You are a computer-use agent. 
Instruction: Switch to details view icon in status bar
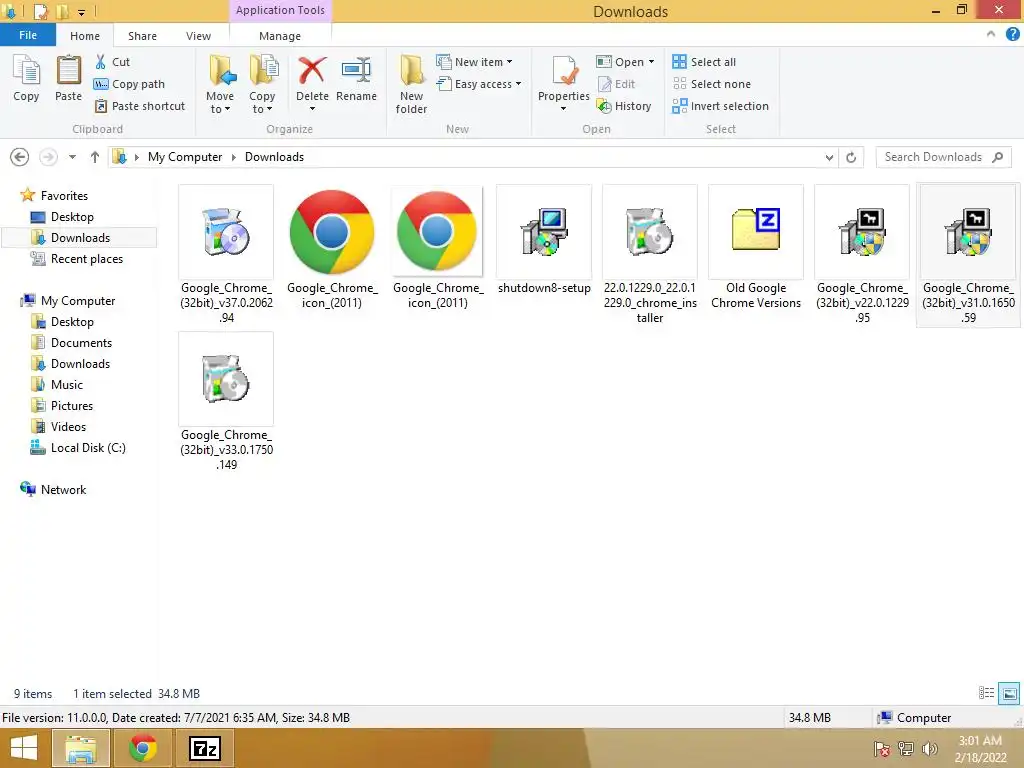click(986, 693)
